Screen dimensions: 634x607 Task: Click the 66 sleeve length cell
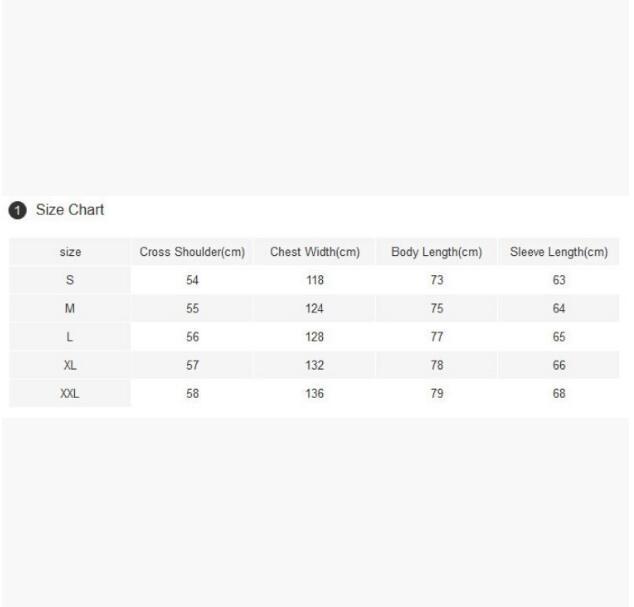(559, 365)
